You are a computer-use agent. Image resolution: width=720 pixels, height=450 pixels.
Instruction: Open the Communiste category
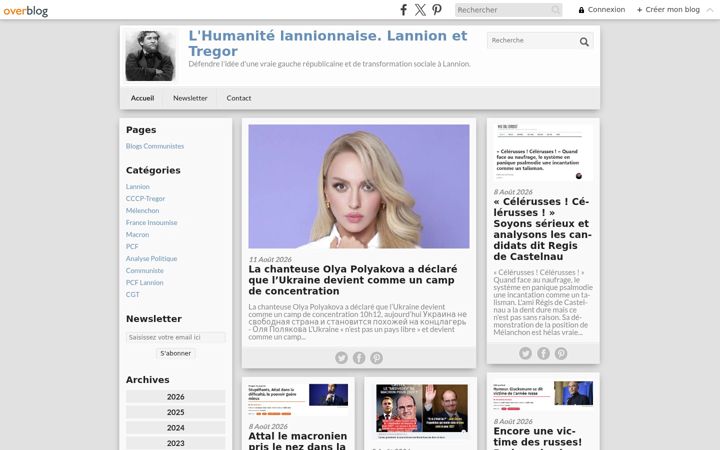145,270
